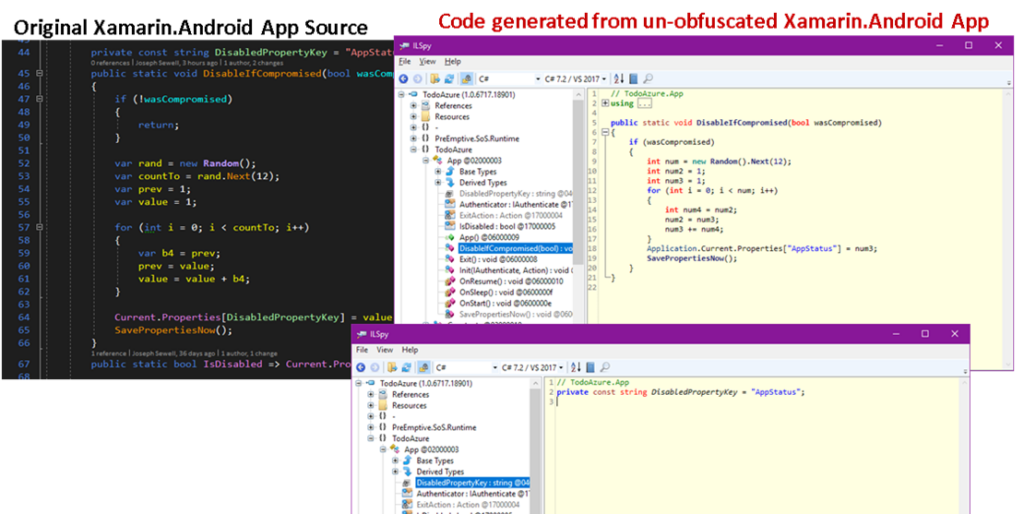Expand Base Types in lower ILSpy tree
The image size is (1024, 514).
(x=396, y=460)
